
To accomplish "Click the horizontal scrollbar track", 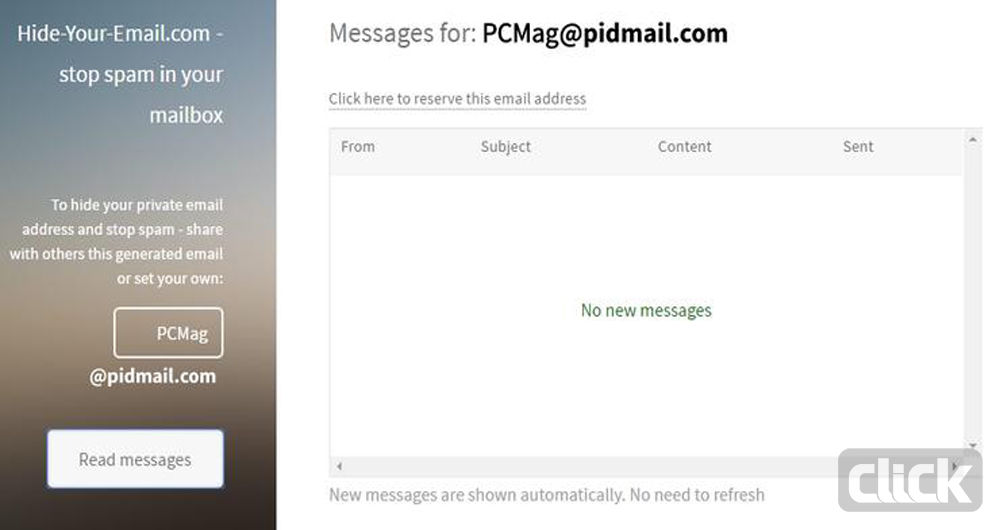I will [647, 466].
